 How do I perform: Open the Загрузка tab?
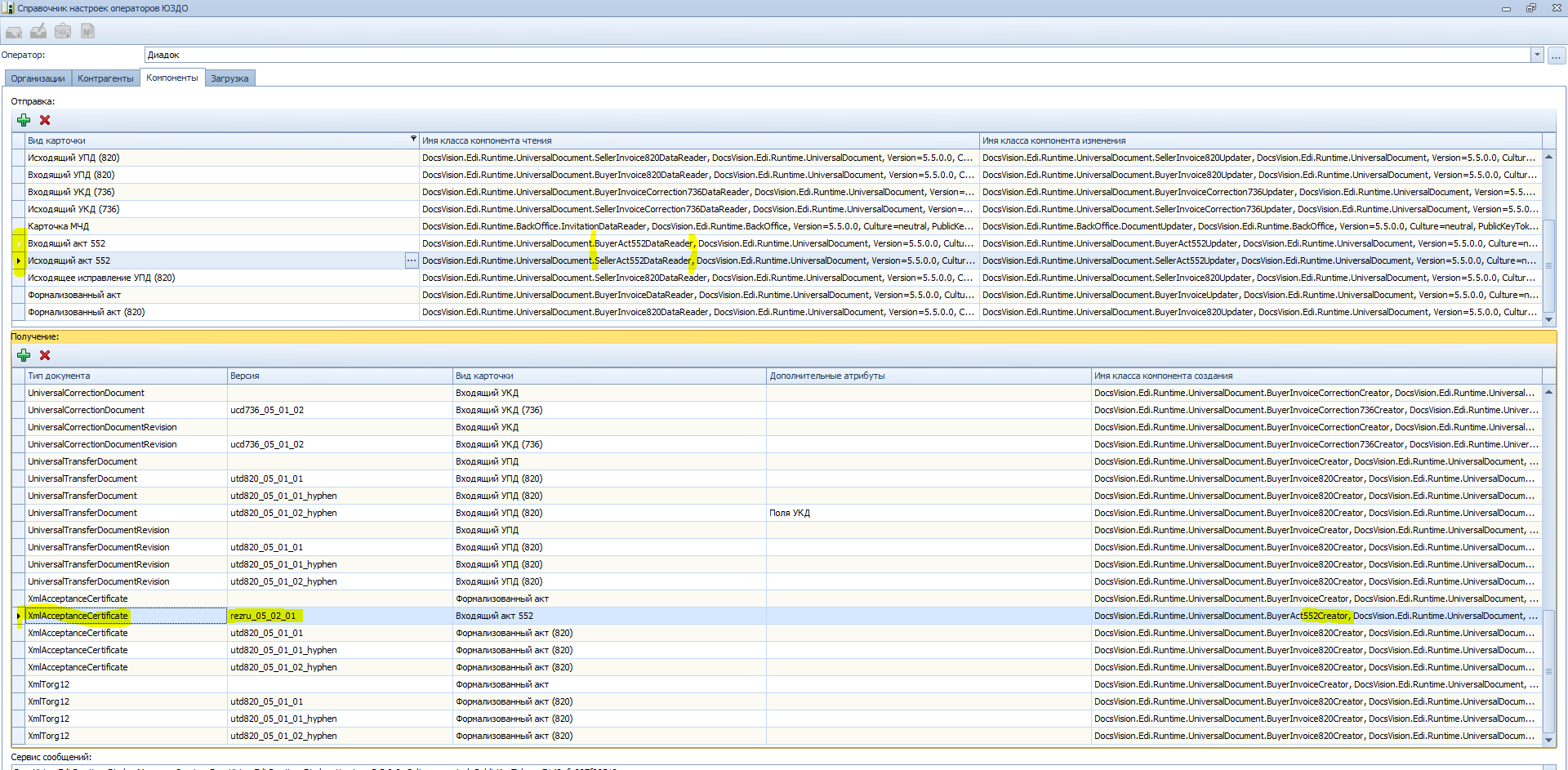pos(229,78)
